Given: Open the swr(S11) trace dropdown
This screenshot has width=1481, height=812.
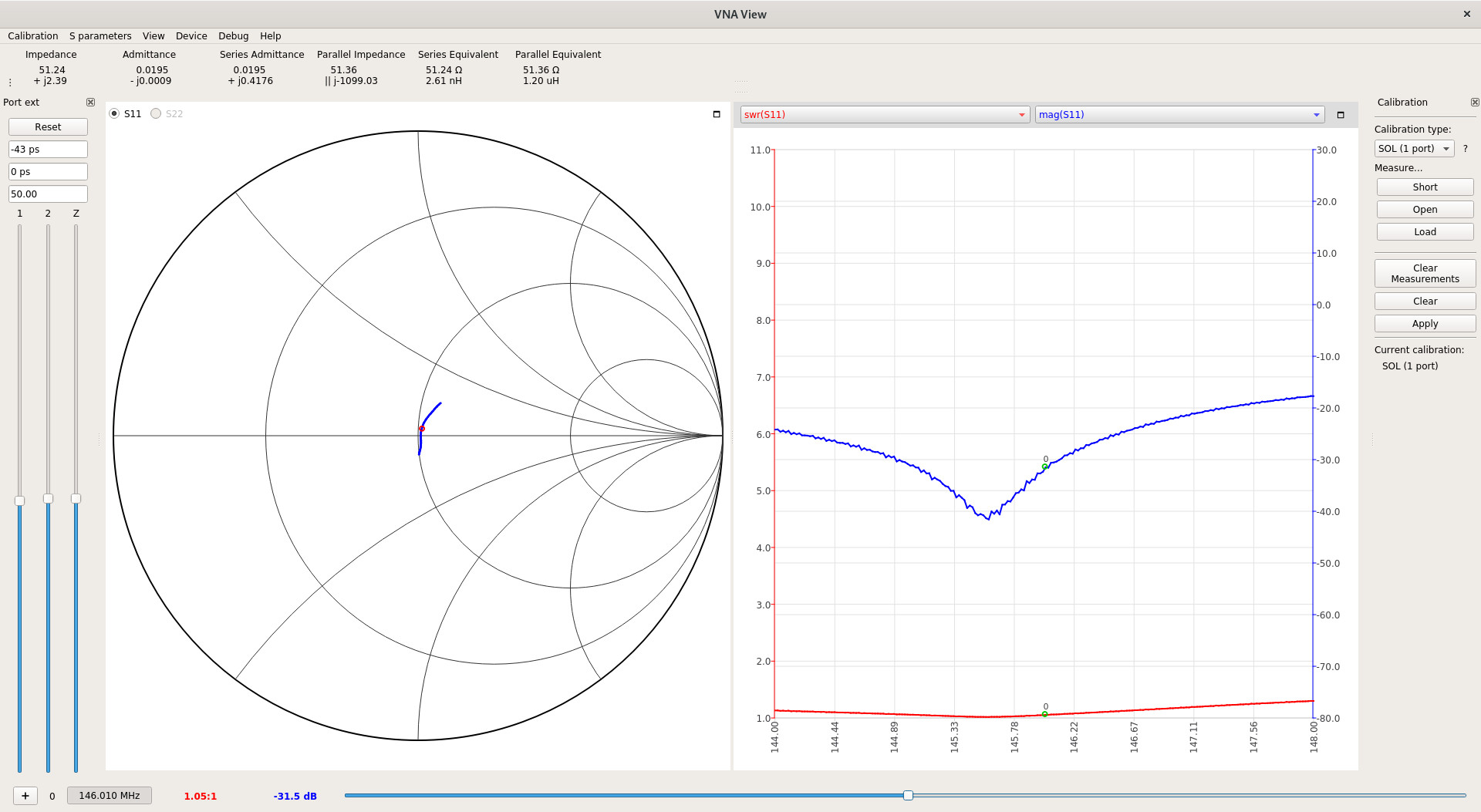Looking at the screenshot, I should tap(885, 115).
